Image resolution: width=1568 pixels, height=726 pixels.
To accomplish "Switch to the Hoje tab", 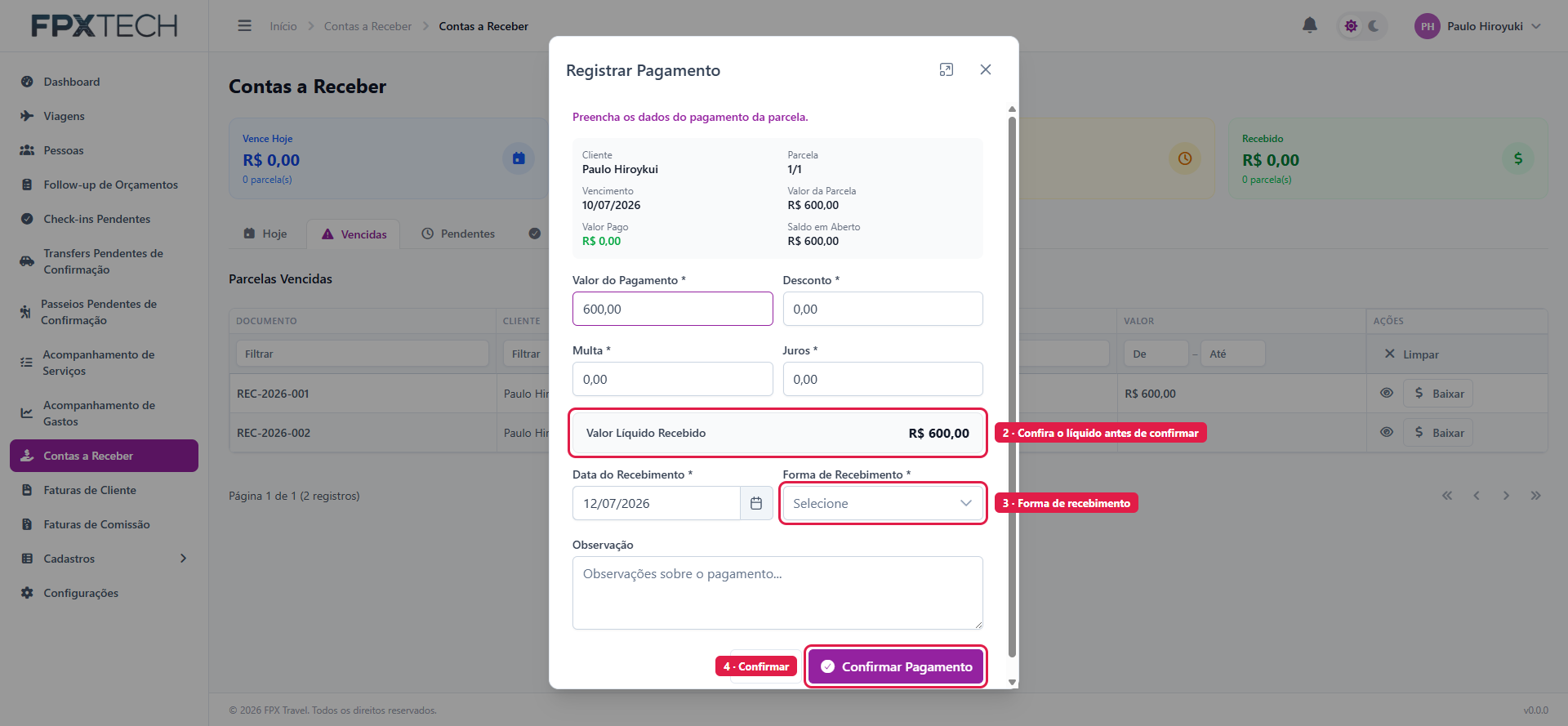I will [x=265, y=234].
